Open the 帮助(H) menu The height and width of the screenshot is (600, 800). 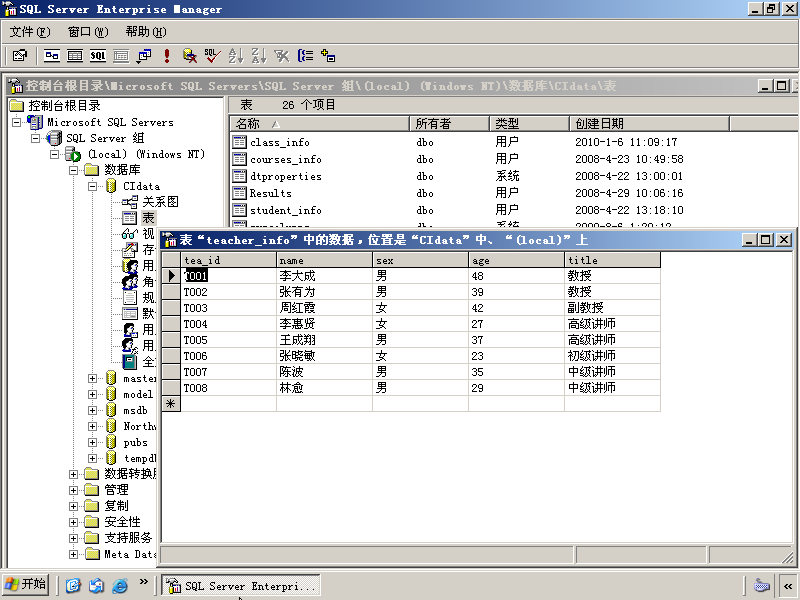146,32
